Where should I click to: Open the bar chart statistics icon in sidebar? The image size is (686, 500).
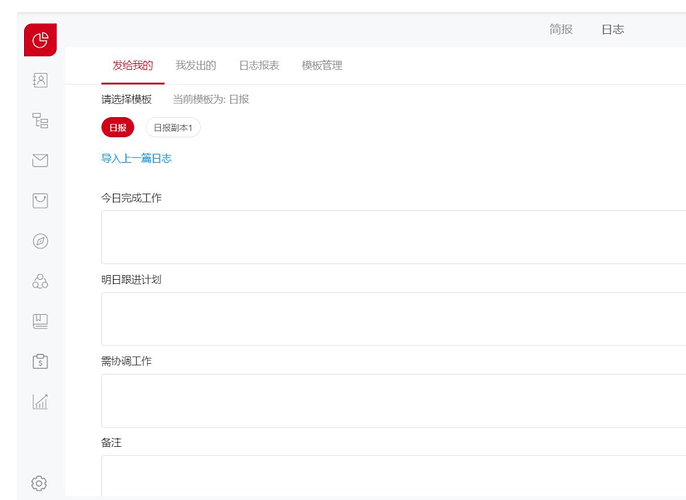point(40,402)
